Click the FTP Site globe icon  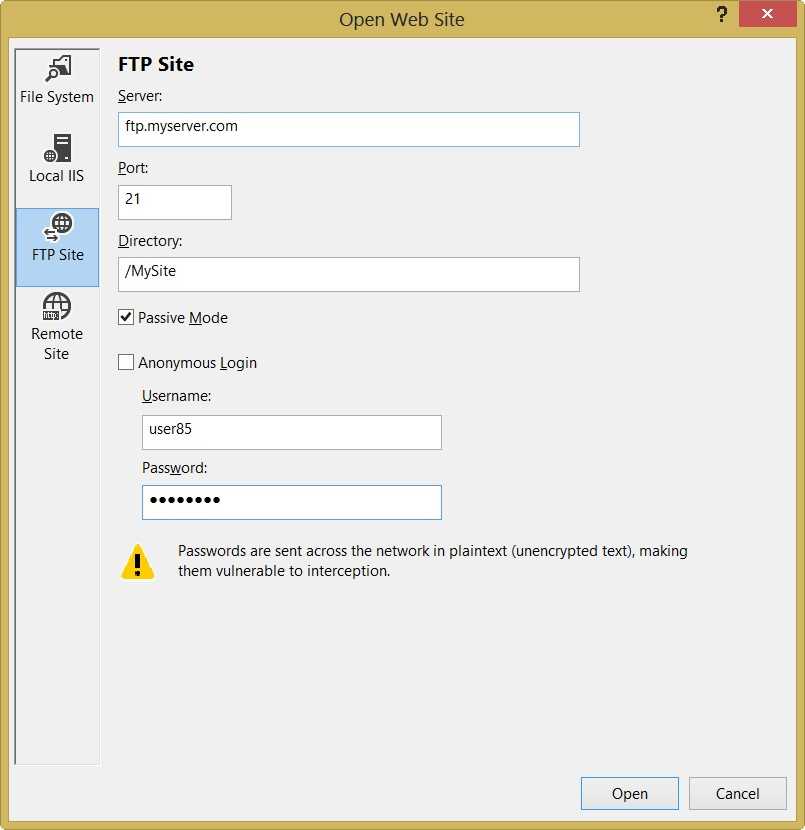57,227
